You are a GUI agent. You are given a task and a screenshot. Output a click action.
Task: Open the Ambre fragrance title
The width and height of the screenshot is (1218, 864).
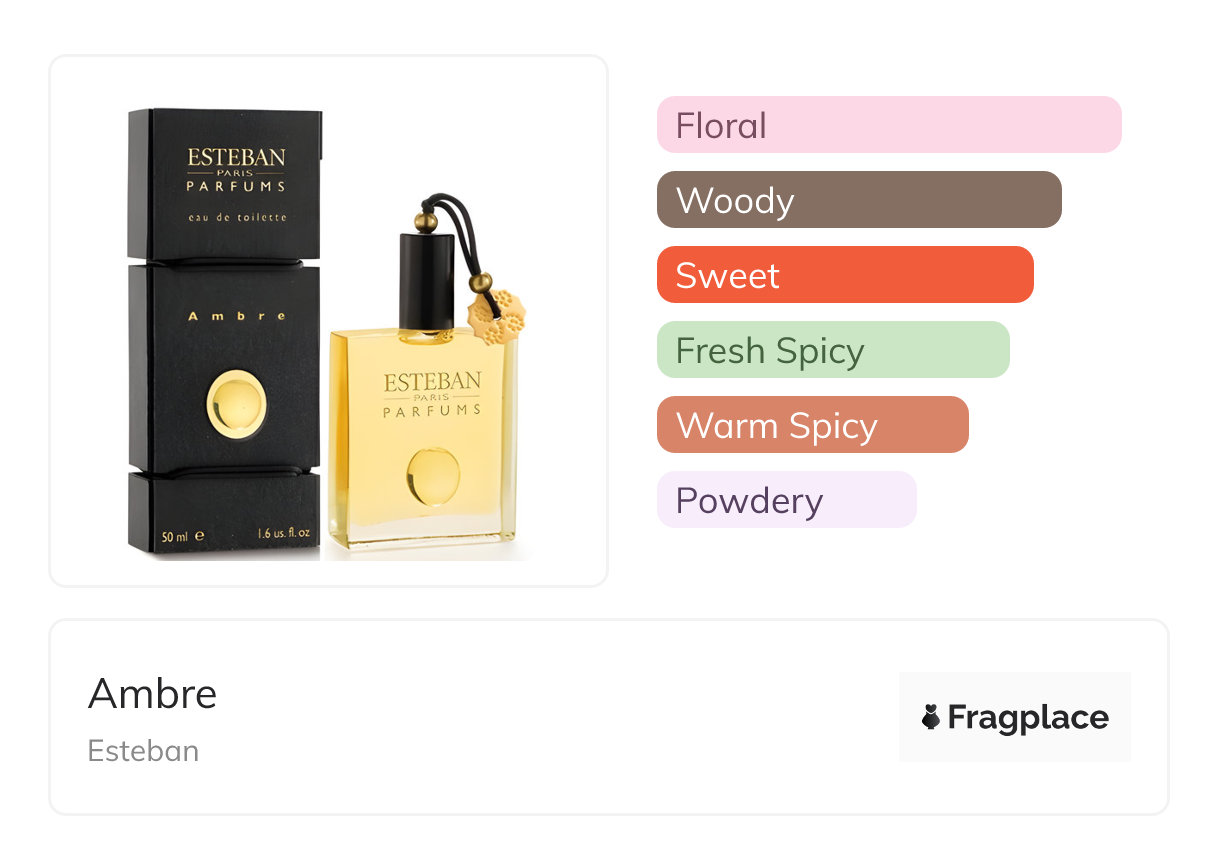pyautogui.click(x=153, y=693)
